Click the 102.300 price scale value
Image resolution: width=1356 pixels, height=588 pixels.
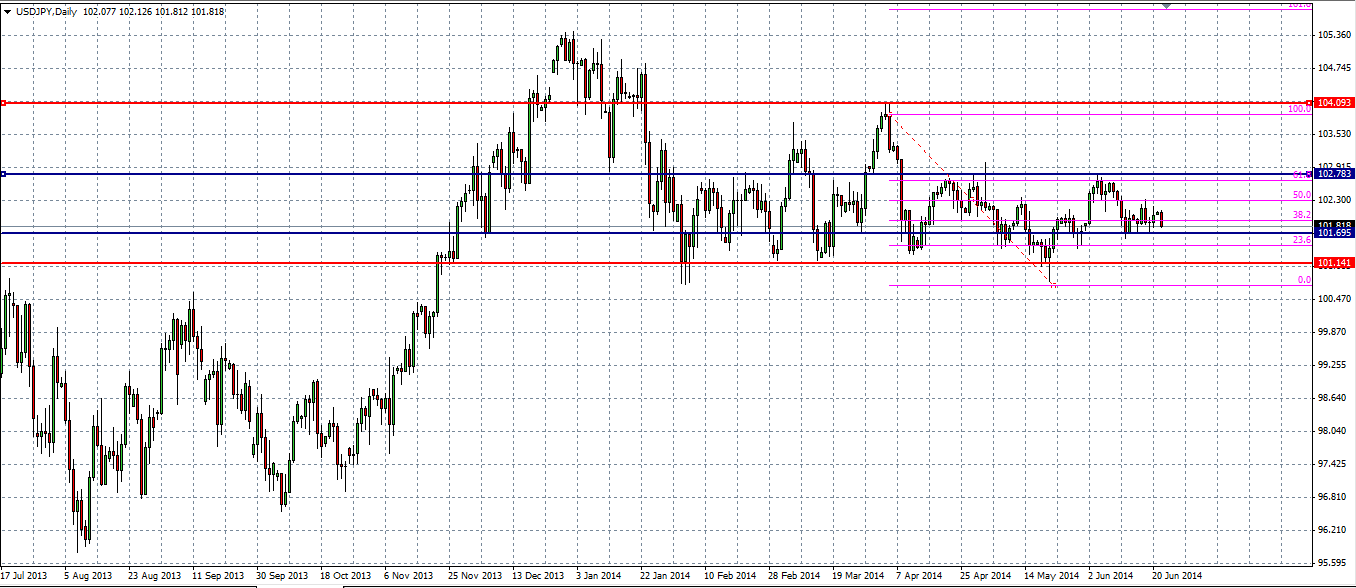click(x=1335, y=200)
